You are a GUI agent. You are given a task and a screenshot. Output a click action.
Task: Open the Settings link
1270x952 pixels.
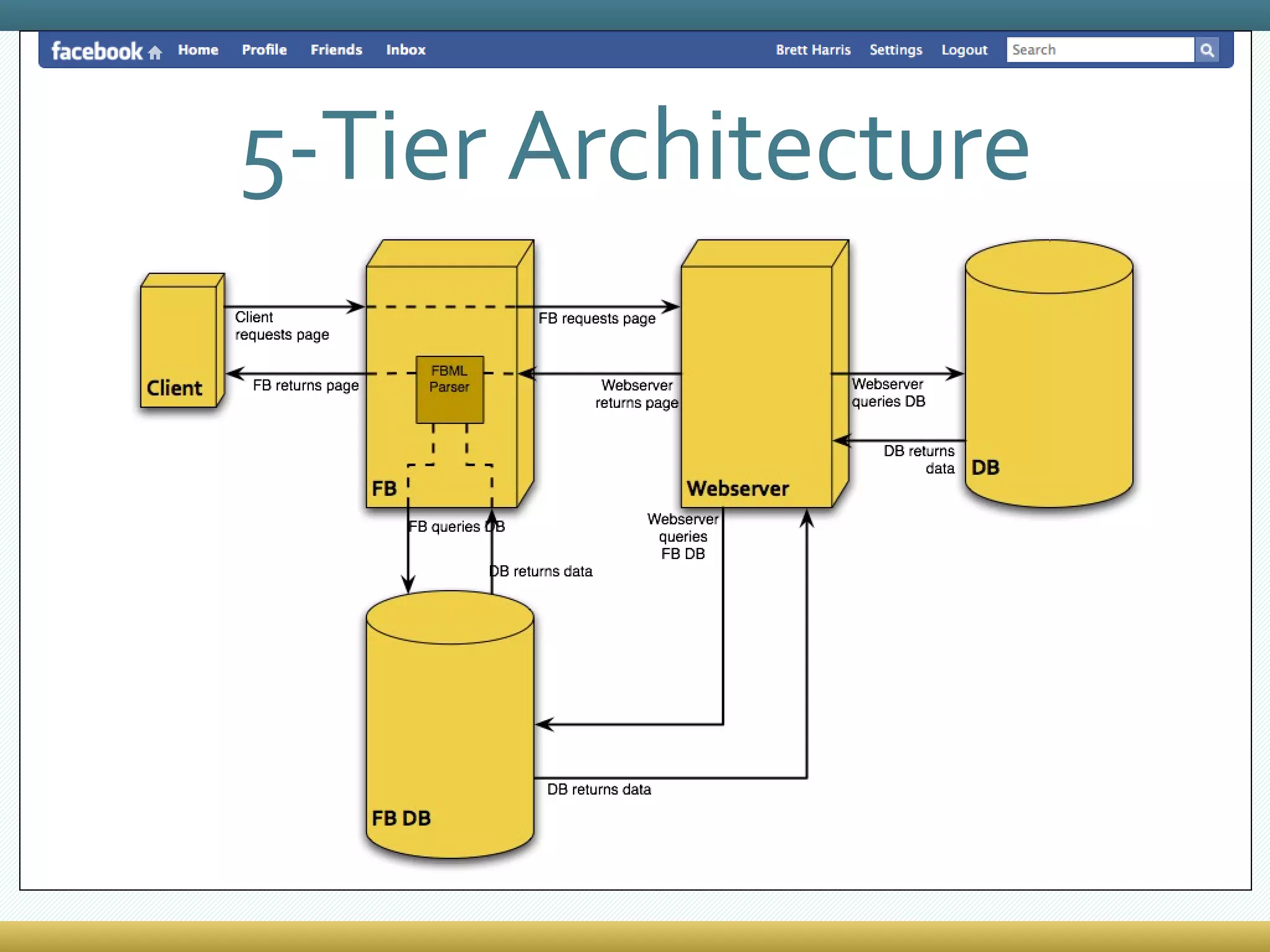click(x=895, y=50)
